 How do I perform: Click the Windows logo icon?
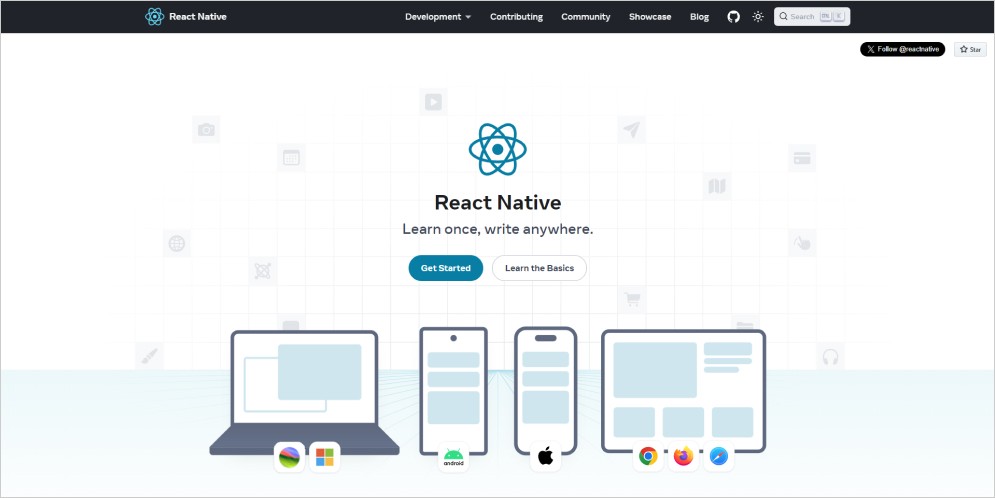(325, 457)
